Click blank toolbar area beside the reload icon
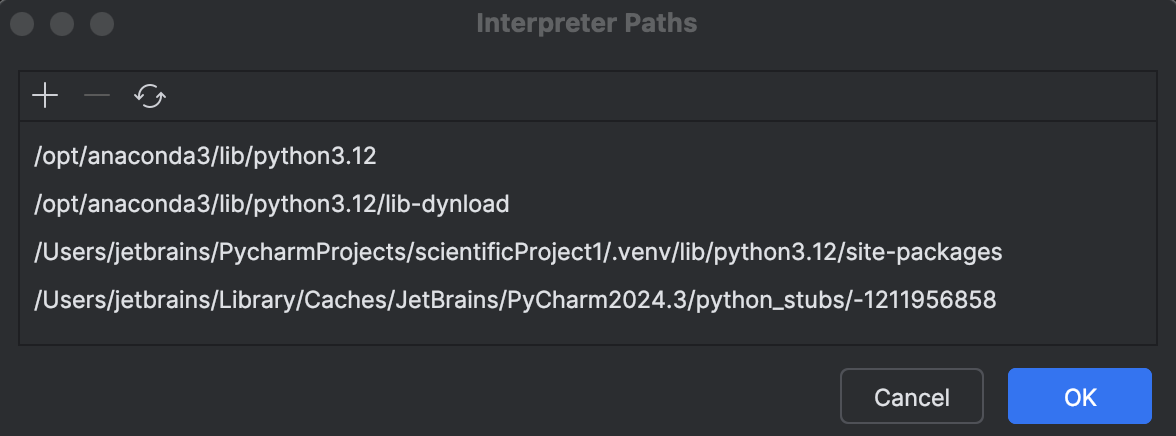The height and width of the screenshot is (436, 1176). [x=660, y=96]
